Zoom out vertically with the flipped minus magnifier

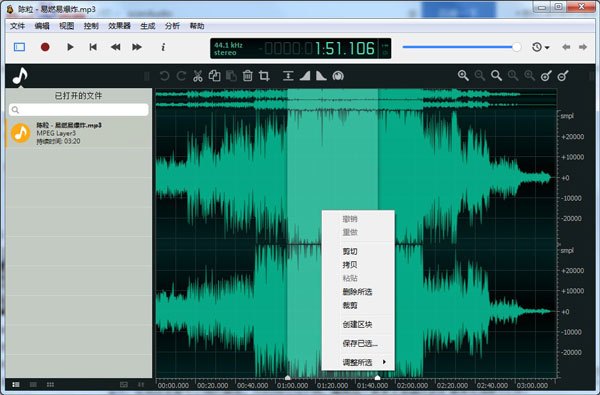coord(563,76)
